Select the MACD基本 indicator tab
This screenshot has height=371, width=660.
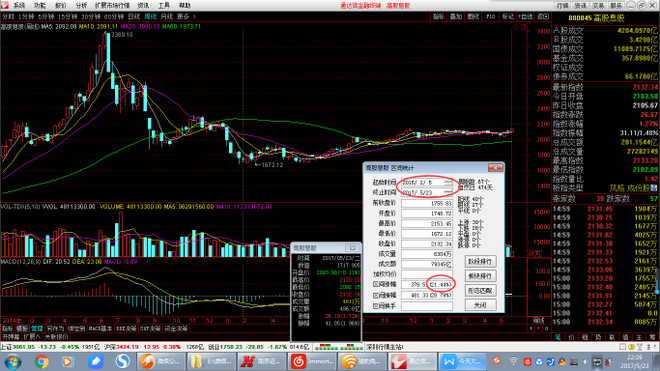click(101, 328)
